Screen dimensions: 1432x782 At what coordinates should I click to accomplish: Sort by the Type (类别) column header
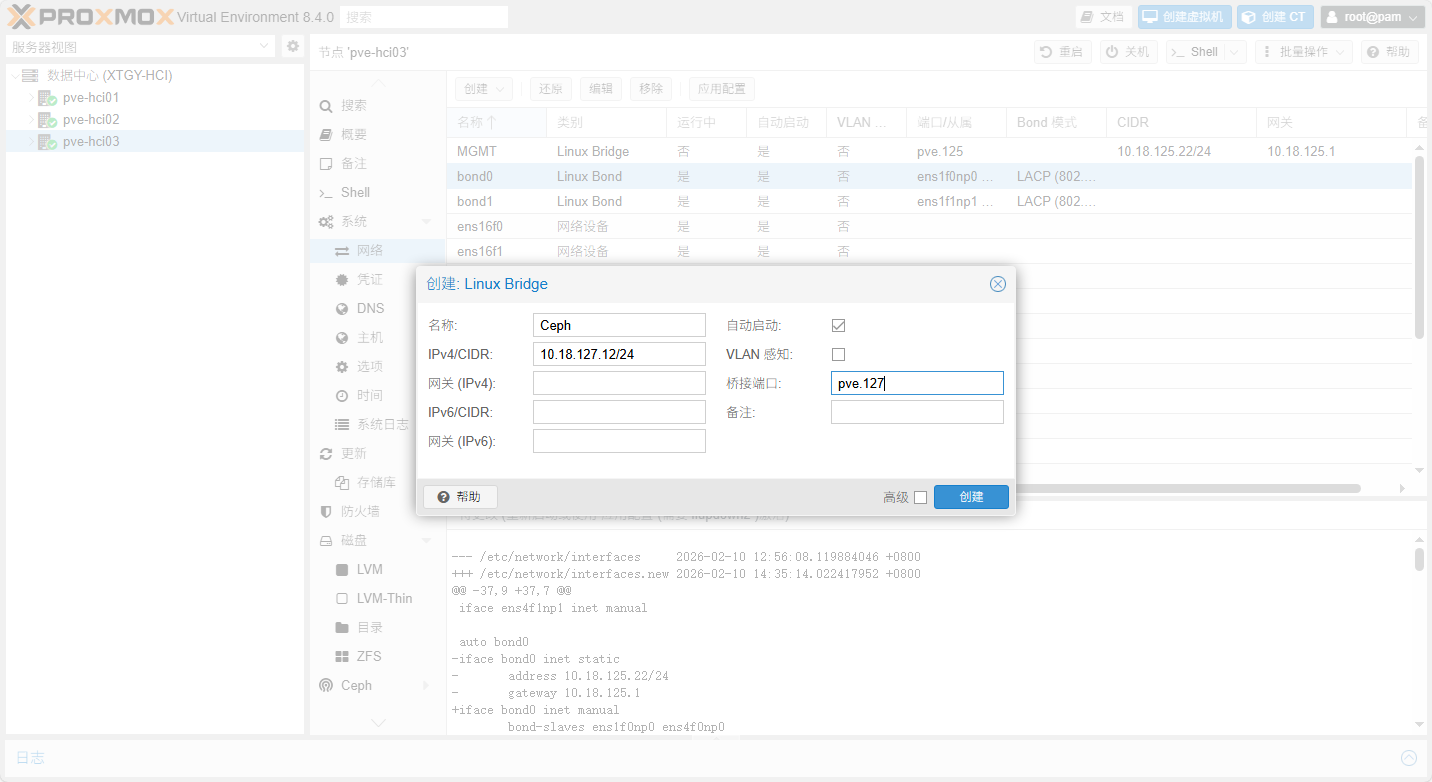(606, 122)
